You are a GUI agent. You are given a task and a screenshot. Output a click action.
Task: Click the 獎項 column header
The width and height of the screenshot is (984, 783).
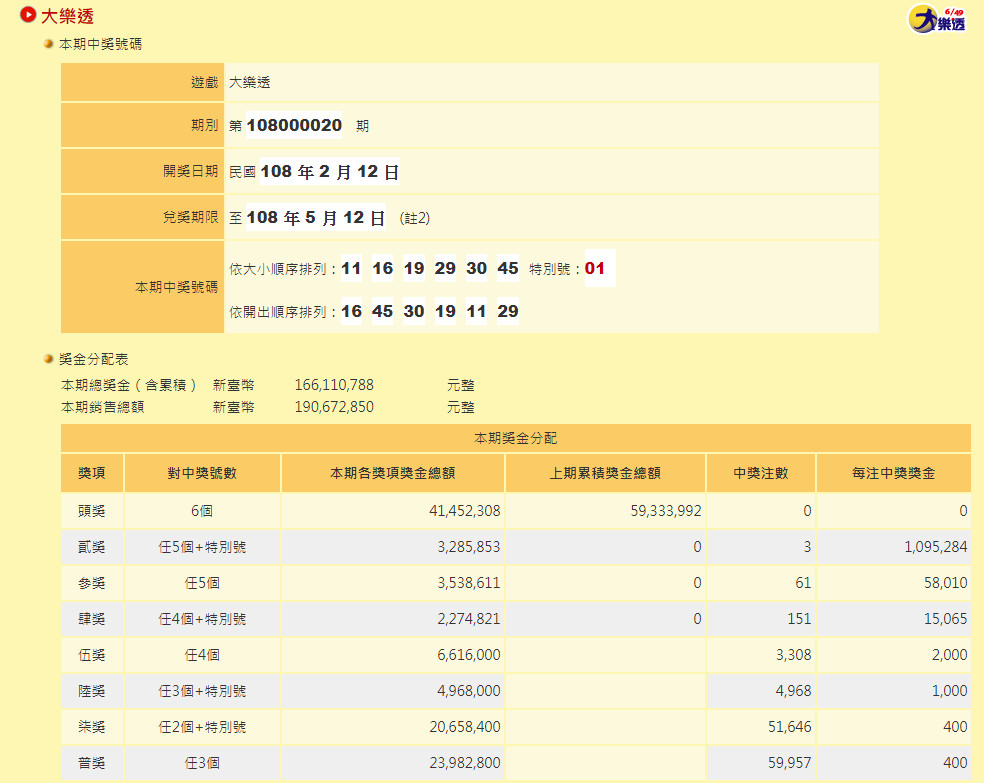click(92, 473)
